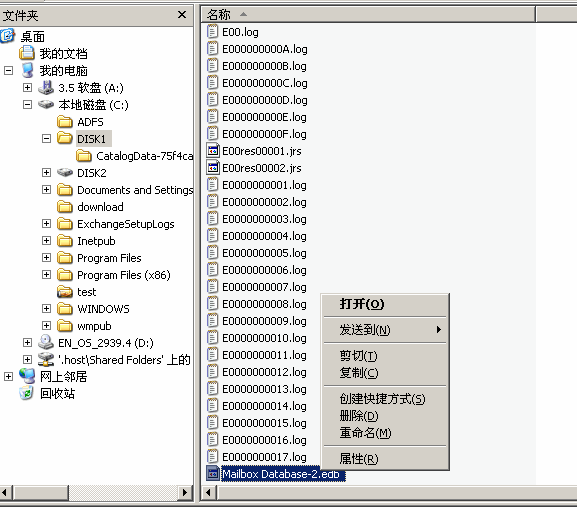Click the E00res00002.jrs file icon
Image resolution: width=577 pixels, height=507 pixels.
click(x=212, y=168)
